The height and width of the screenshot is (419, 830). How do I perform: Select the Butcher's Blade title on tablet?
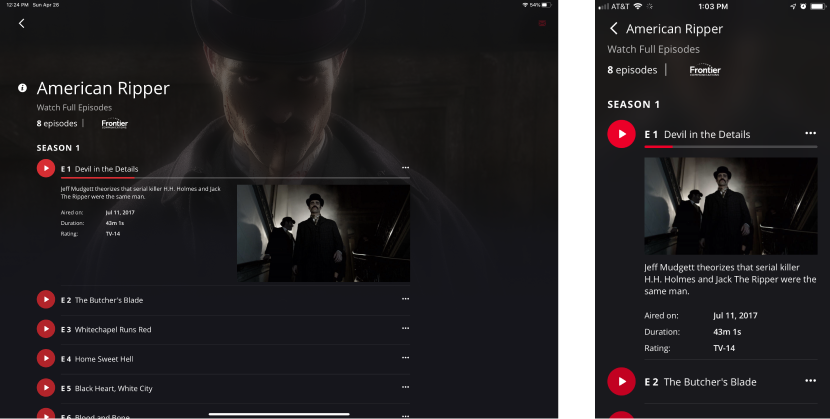(x=109, y=300)
